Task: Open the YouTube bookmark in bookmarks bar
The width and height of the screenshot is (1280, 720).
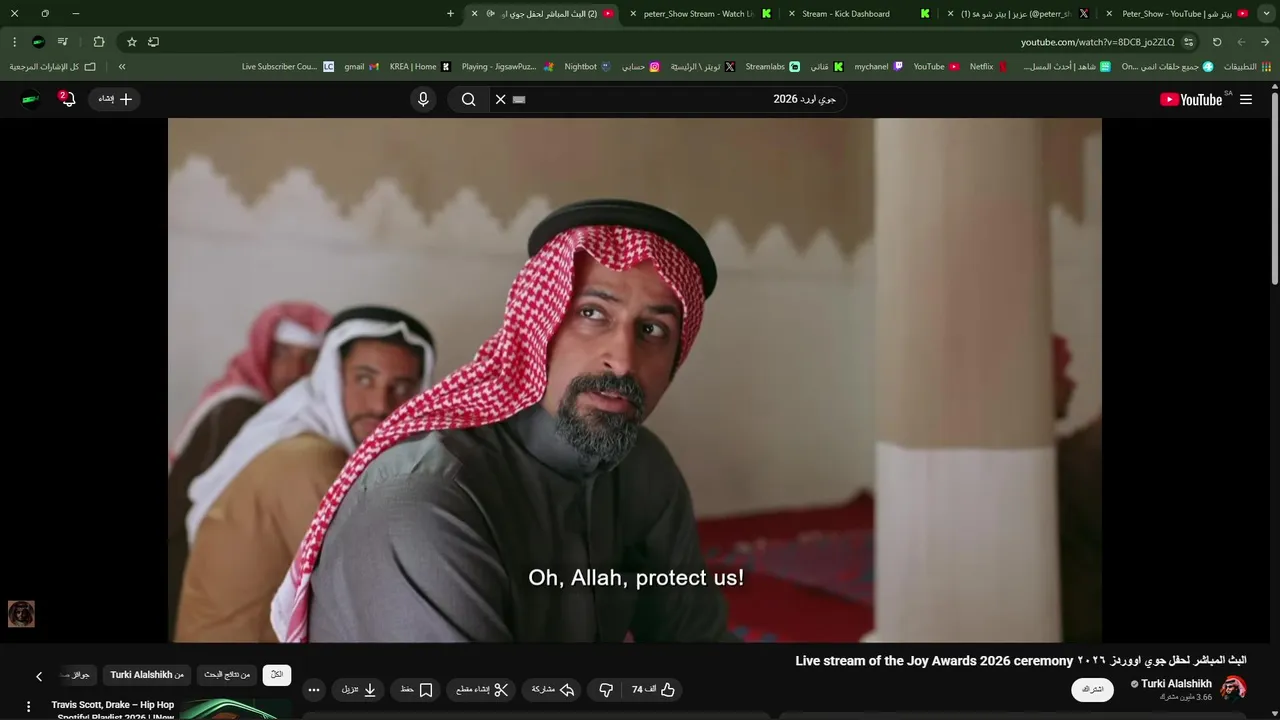Action: point(936,67)
